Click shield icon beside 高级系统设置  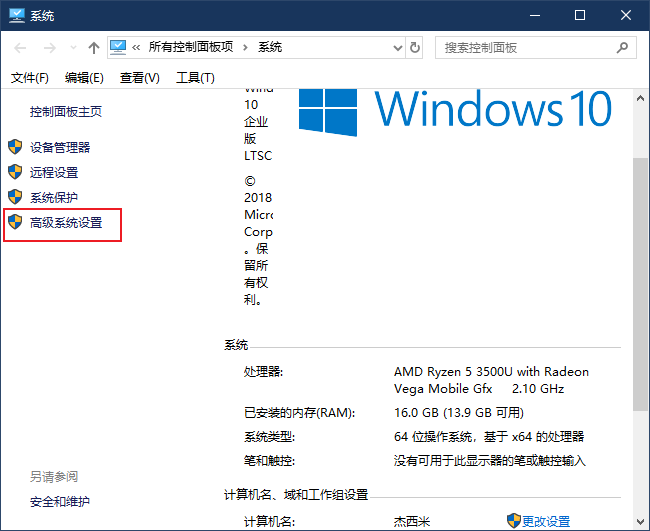[15, 222]
